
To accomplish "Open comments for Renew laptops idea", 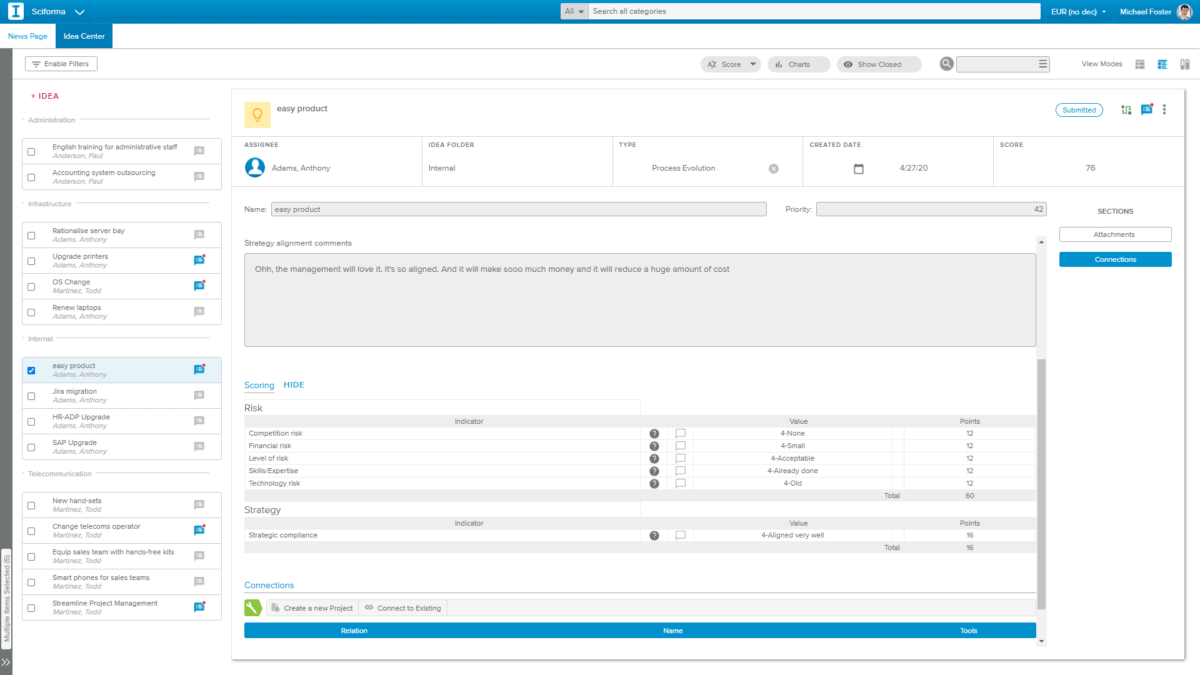I will (199, 311).
